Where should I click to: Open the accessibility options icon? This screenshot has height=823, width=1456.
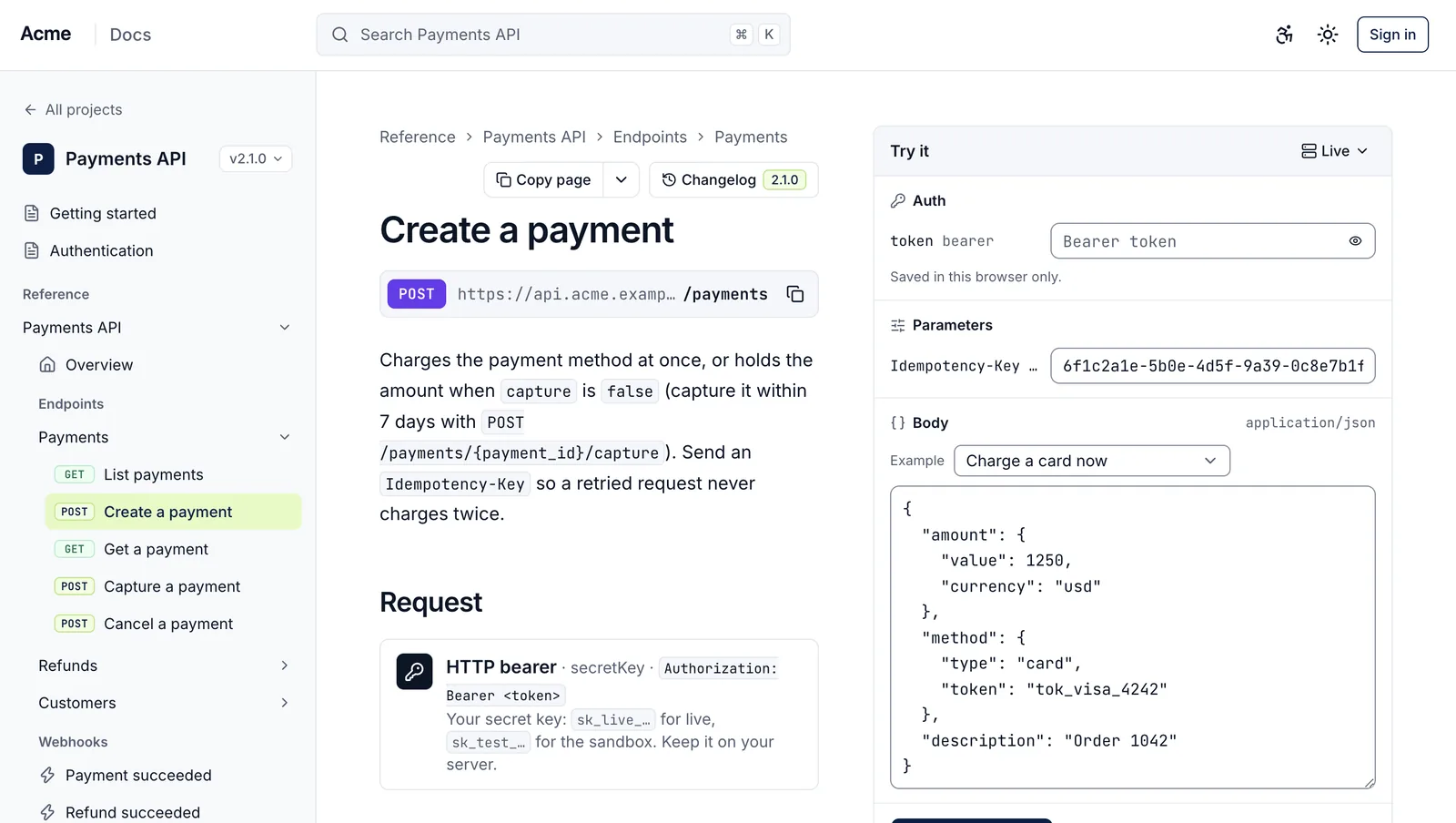(x=1284, y=35)
